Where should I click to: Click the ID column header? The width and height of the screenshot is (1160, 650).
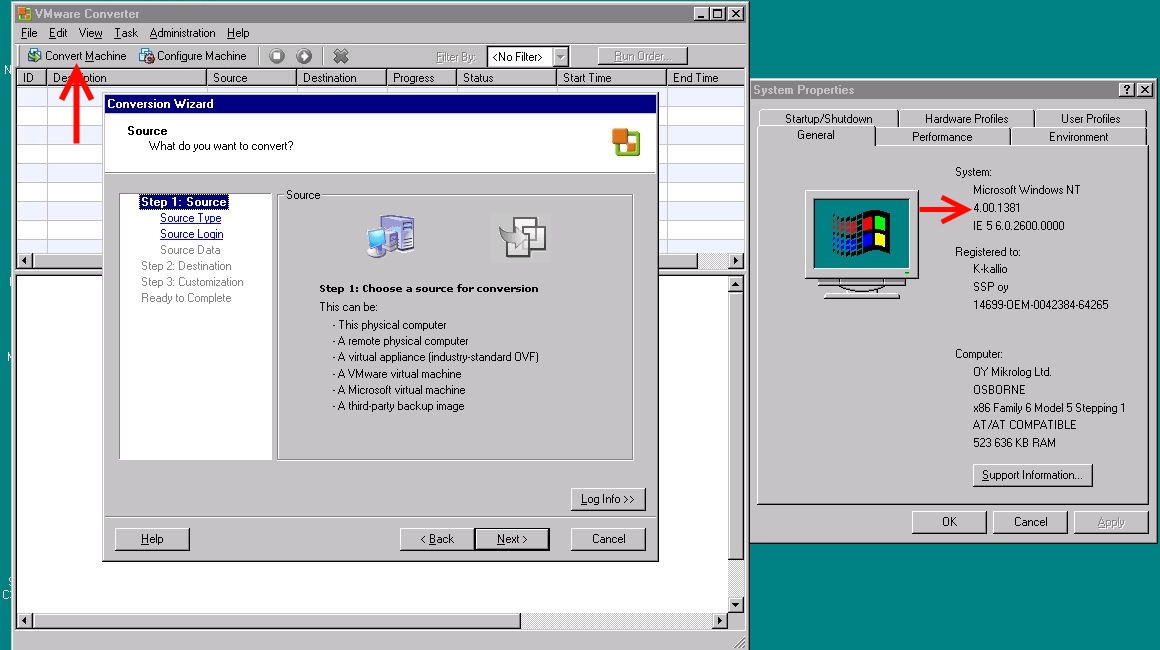(x=32, y=78)
